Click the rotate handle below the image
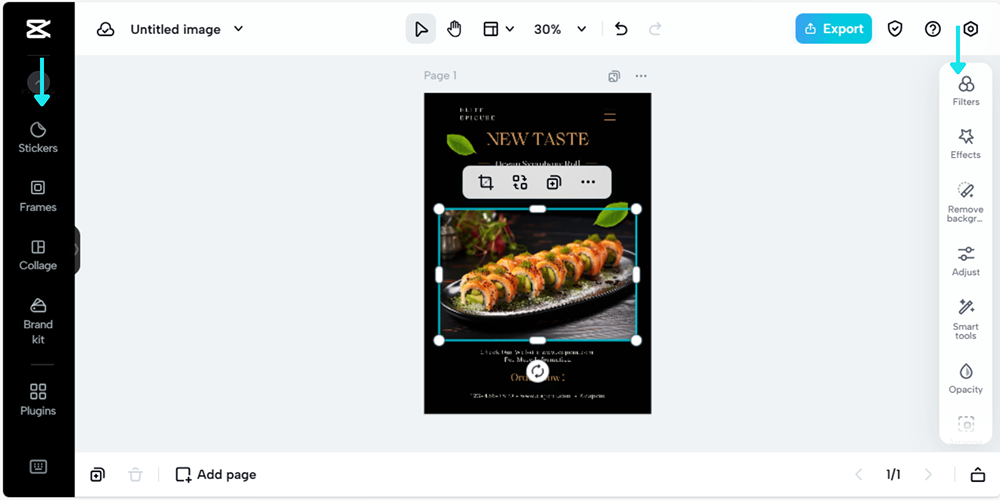The image size is (1000, 500). 538,371
